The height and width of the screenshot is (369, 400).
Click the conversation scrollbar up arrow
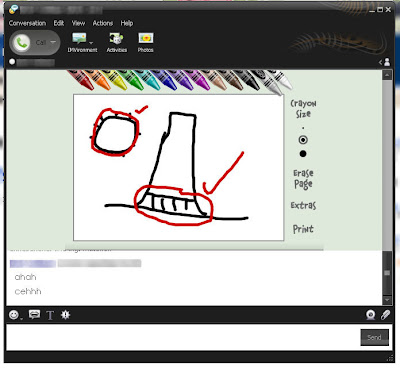tap(387, 75)
